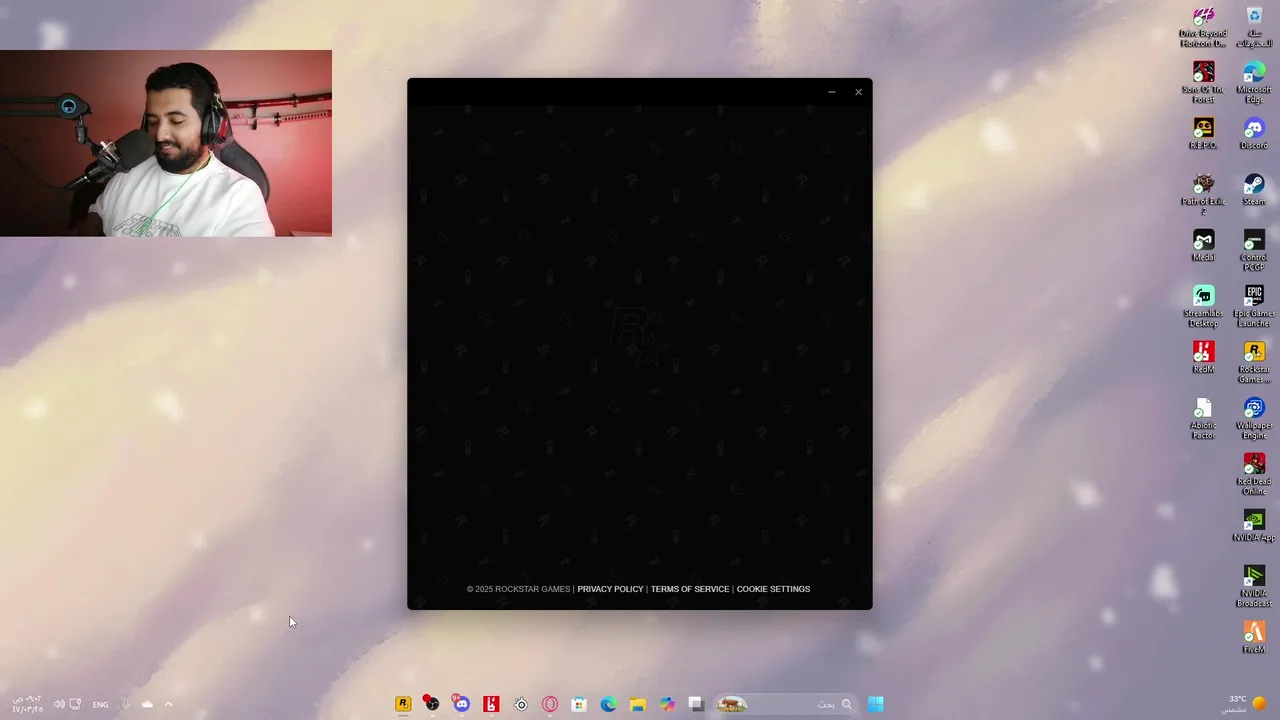Select Red Dead Online desktop icon
Screen dimensions: 1280x720
1254,475
